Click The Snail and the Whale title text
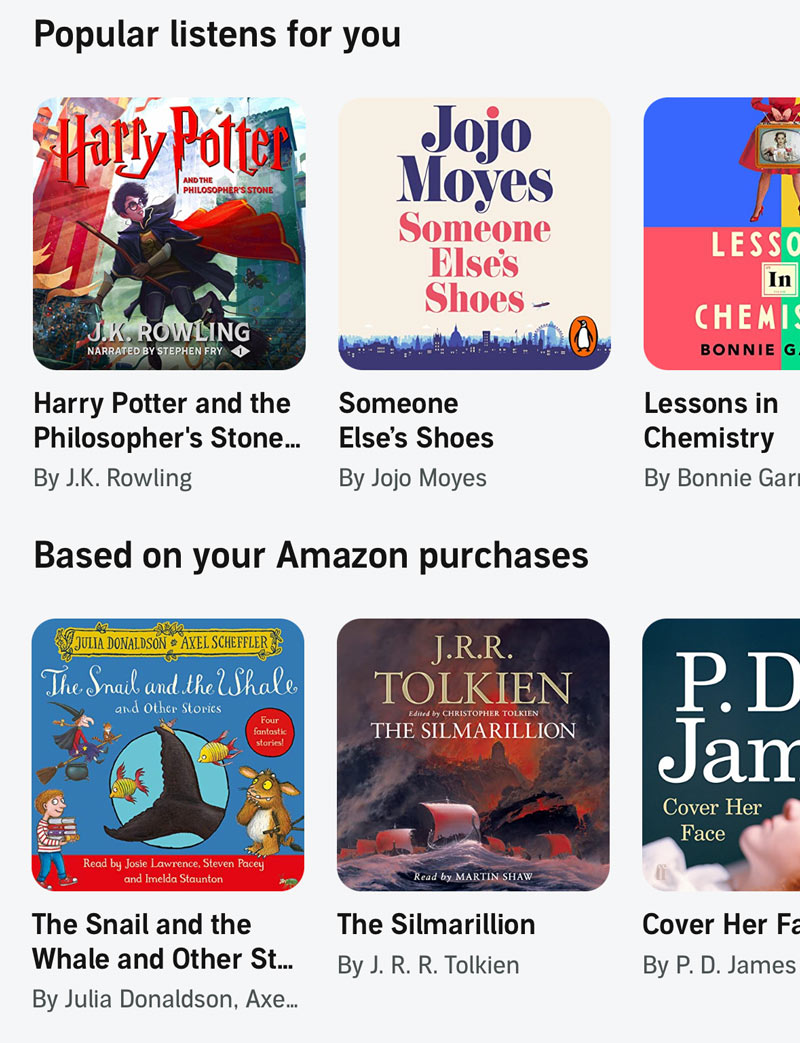Viewport: 800px width, 1043px height. pyautogui.click(x=163, y=941)
